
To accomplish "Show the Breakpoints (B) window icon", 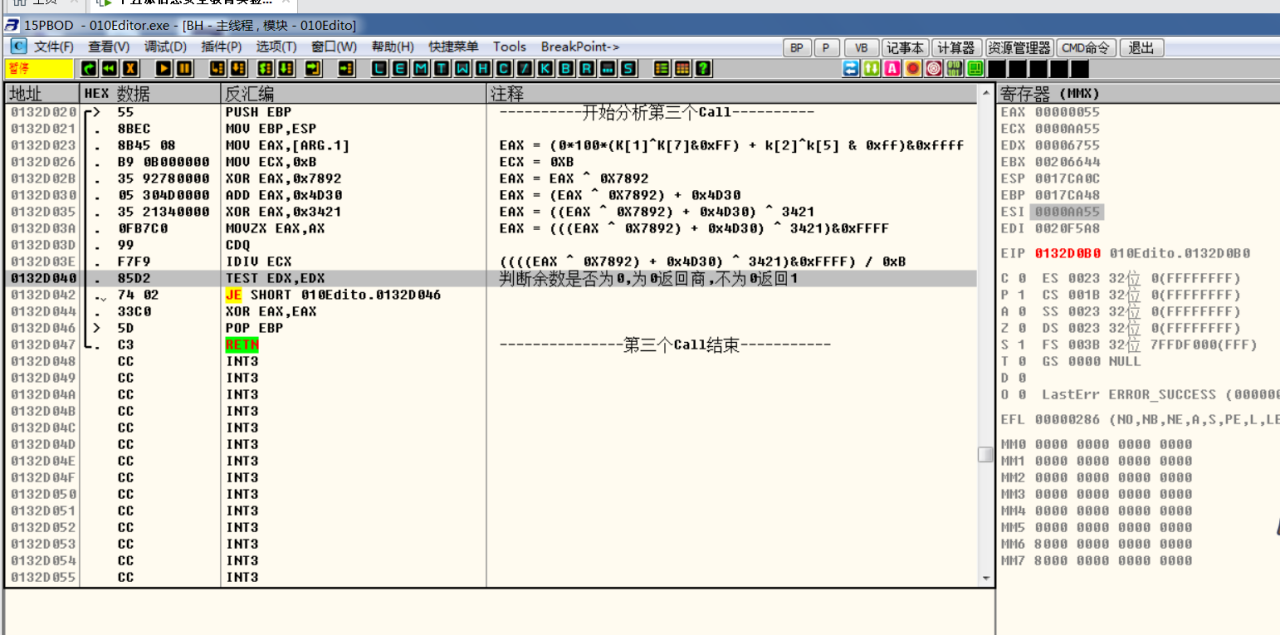I will point(566,69).
